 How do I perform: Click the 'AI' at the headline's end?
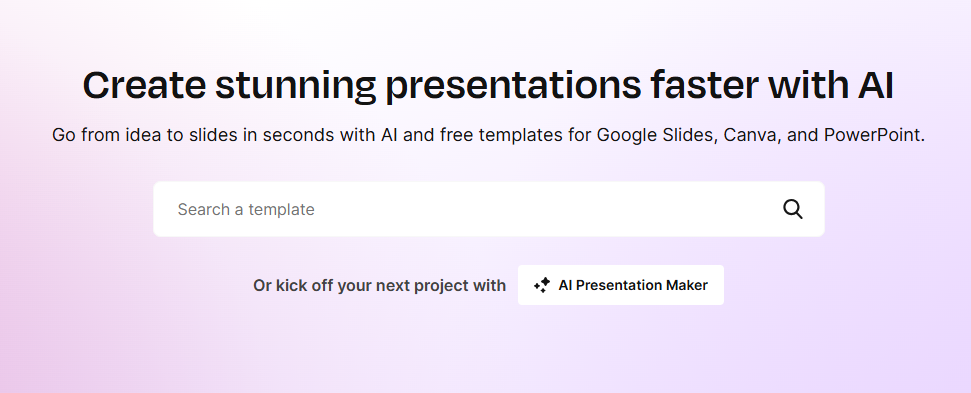point(876,85)
